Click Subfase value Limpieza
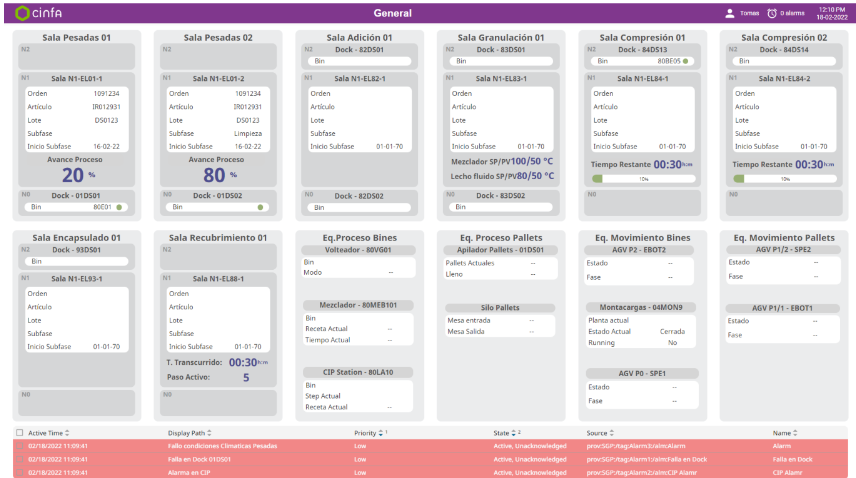Viewport: 856px width, 478px height. click(x=248, y=133)
